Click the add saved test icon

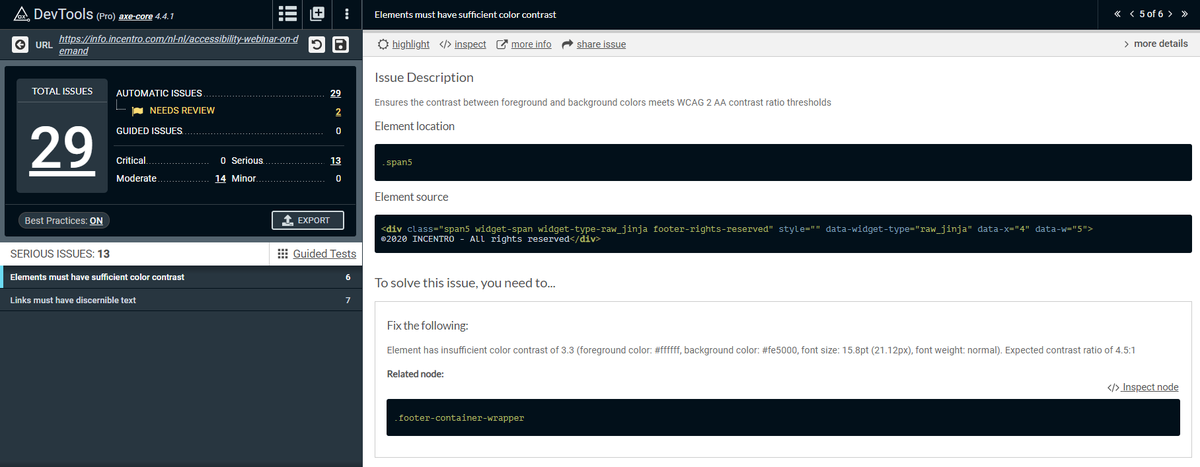tap(318, 14)
